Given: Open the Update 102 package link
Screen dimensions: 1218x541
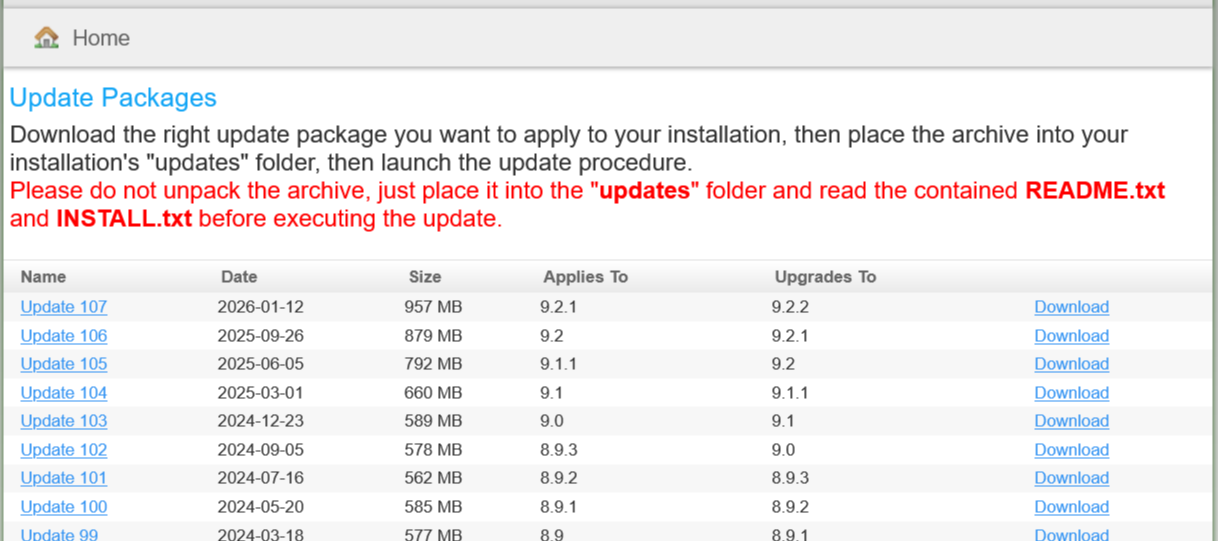Looking at the screenshot, I should pos(63,450).
